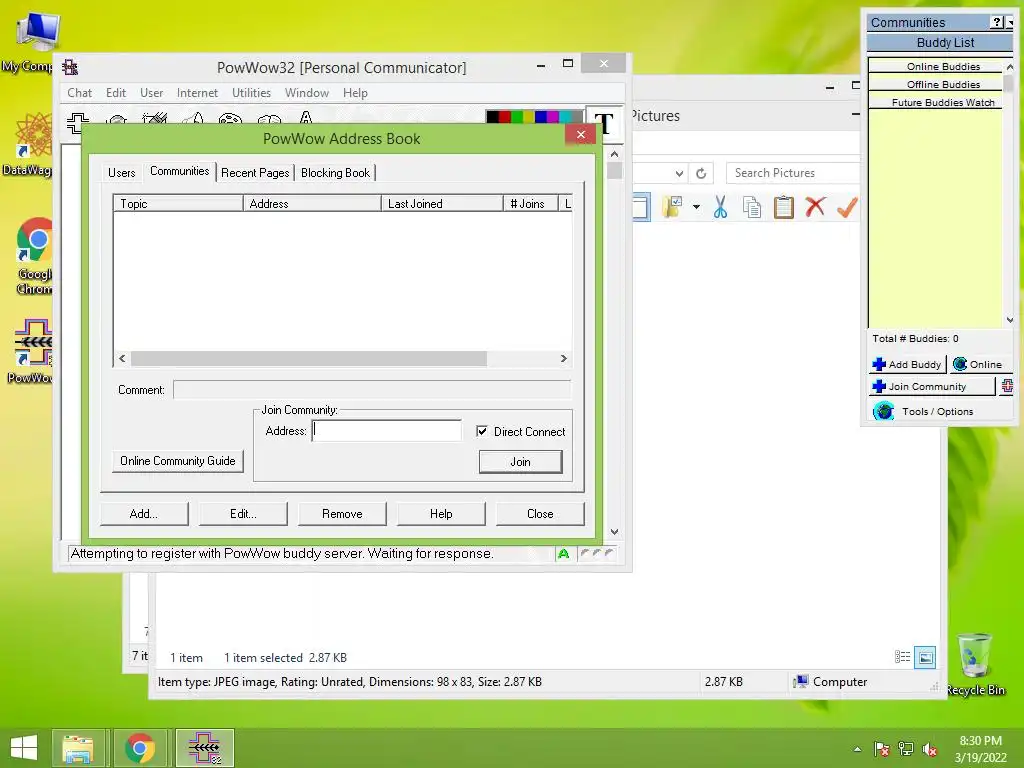The image size is (1024, 768).
Task: Click the Comment field in Address Book
Action: tap(372, 390)
